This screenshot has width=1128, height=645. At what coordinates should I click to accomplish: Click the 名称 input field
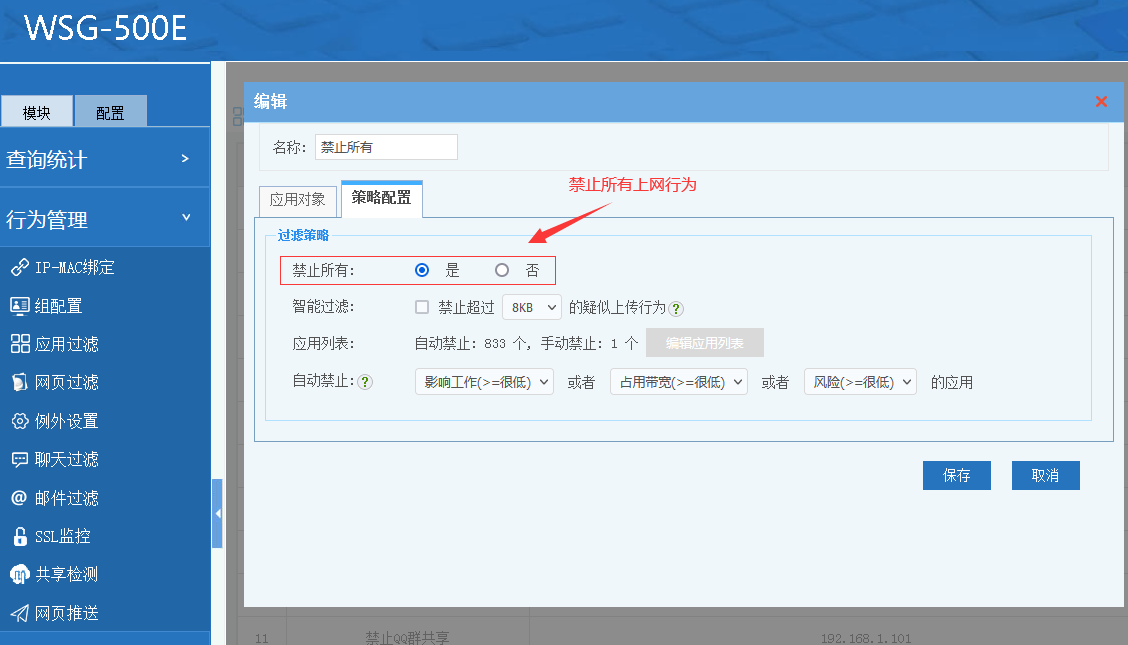386,147
